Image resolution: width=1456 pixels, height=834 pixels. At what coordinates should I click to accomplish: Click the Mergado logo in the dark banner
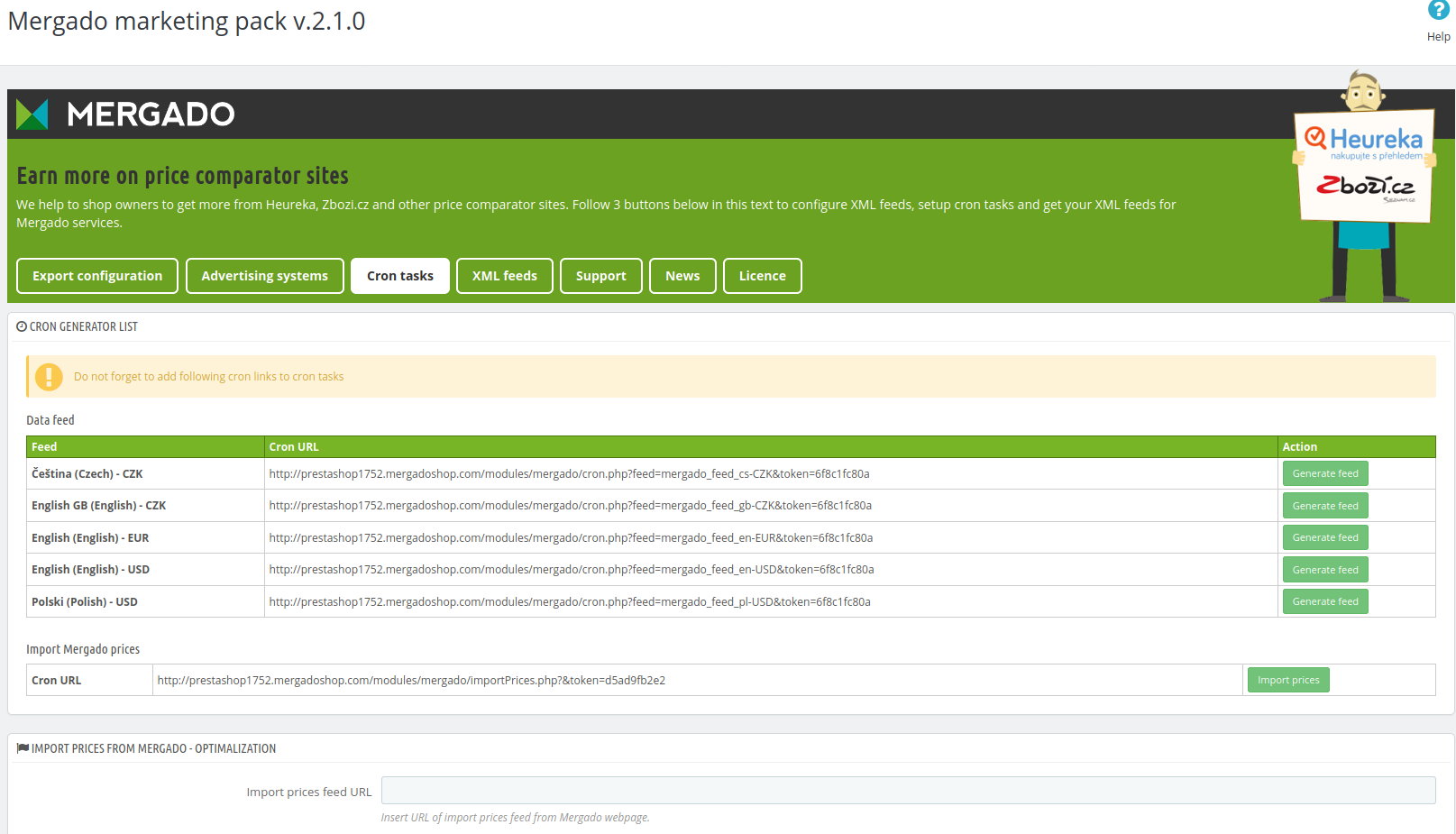point(124,115)
